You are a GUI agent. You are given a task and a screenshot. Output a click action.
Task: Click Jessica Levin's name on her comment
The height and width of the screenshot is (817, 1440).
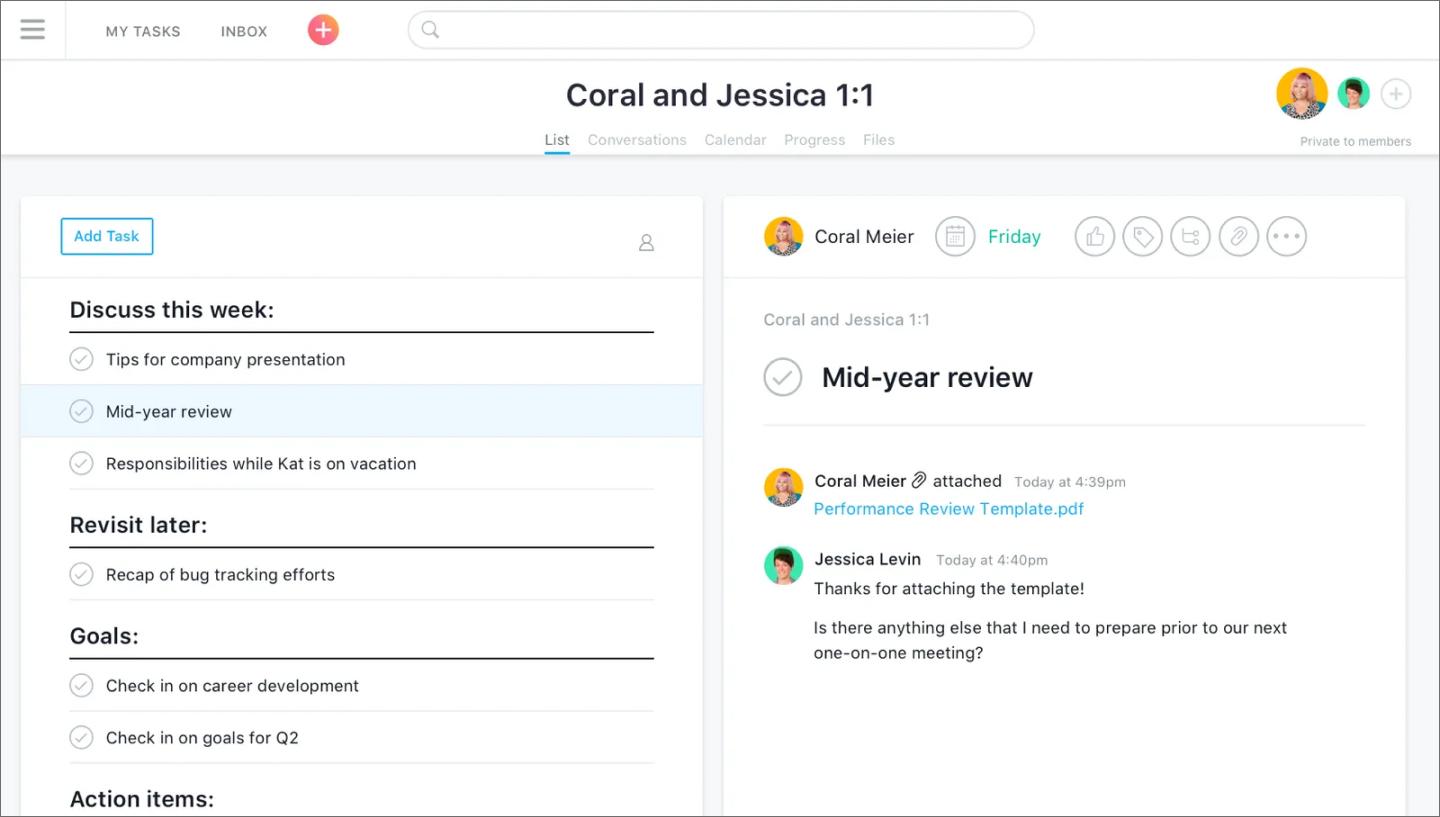point(867,559)
